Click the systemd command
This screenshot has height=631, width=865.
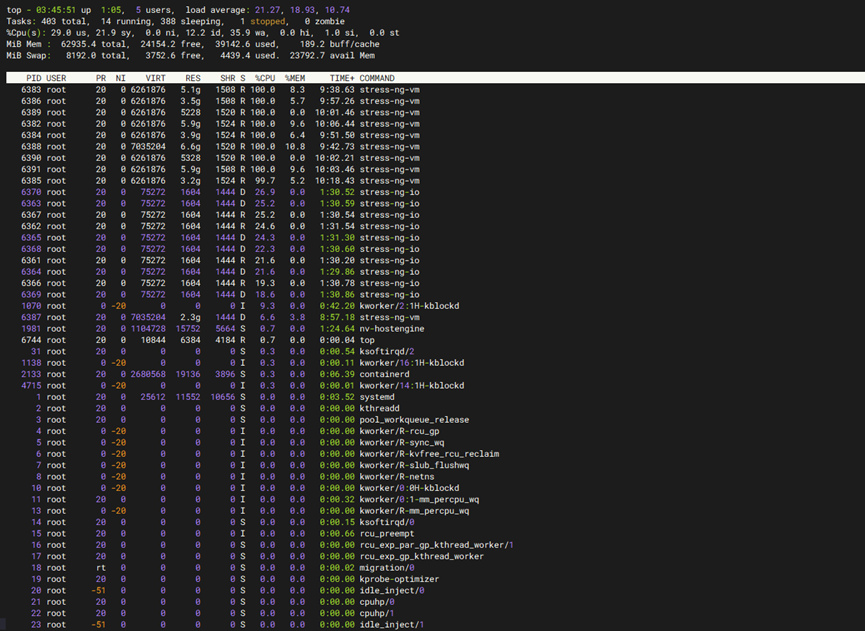[x=377, y=397]
